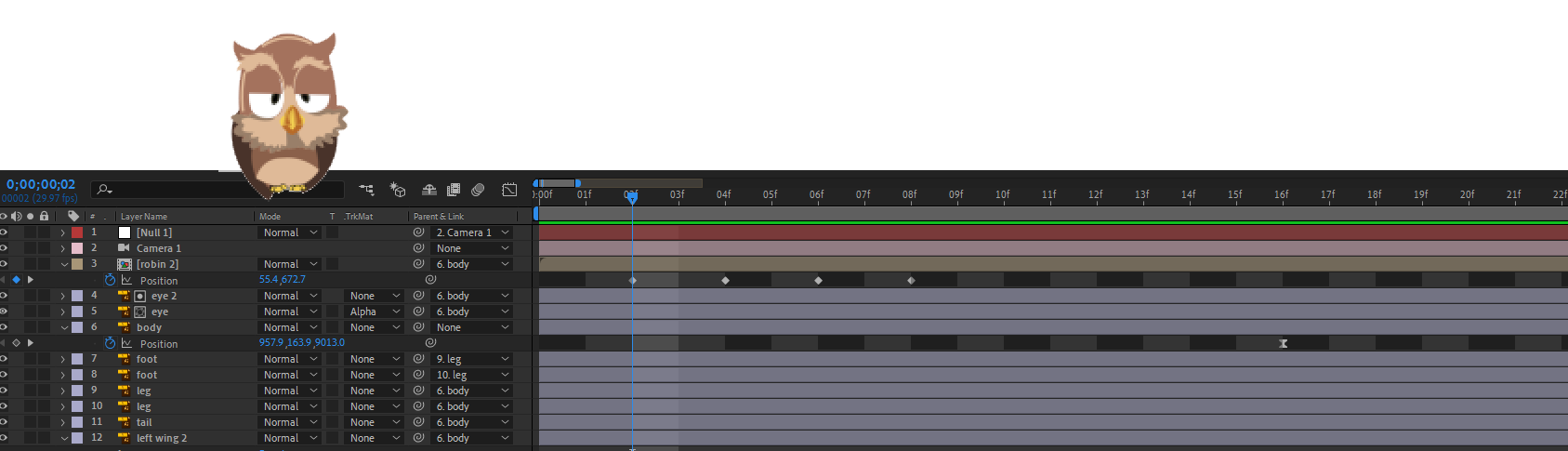Open the Composition Mini-Flowchart
The height and width of the screenshot is (451, 1568).
pos(366,190)
